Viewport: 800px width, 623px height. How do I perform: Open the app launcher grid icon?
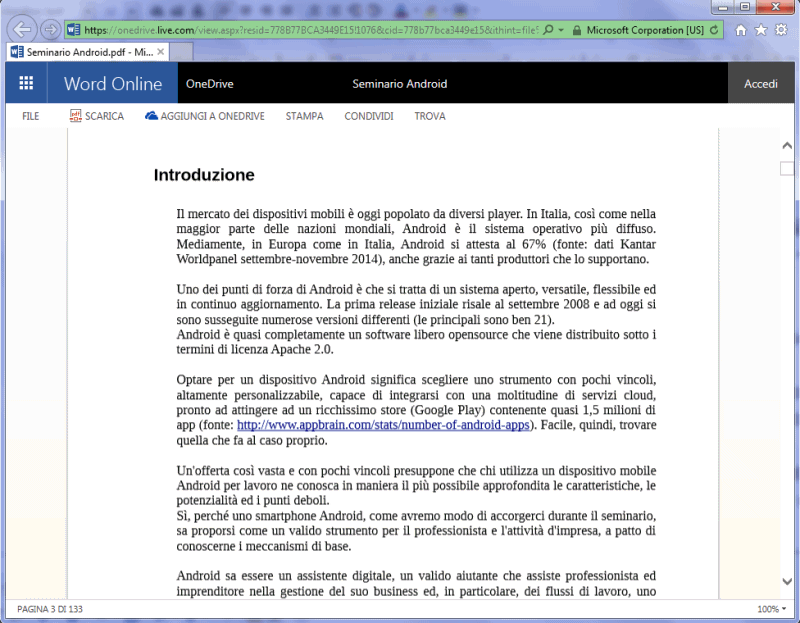click(26, 83)
